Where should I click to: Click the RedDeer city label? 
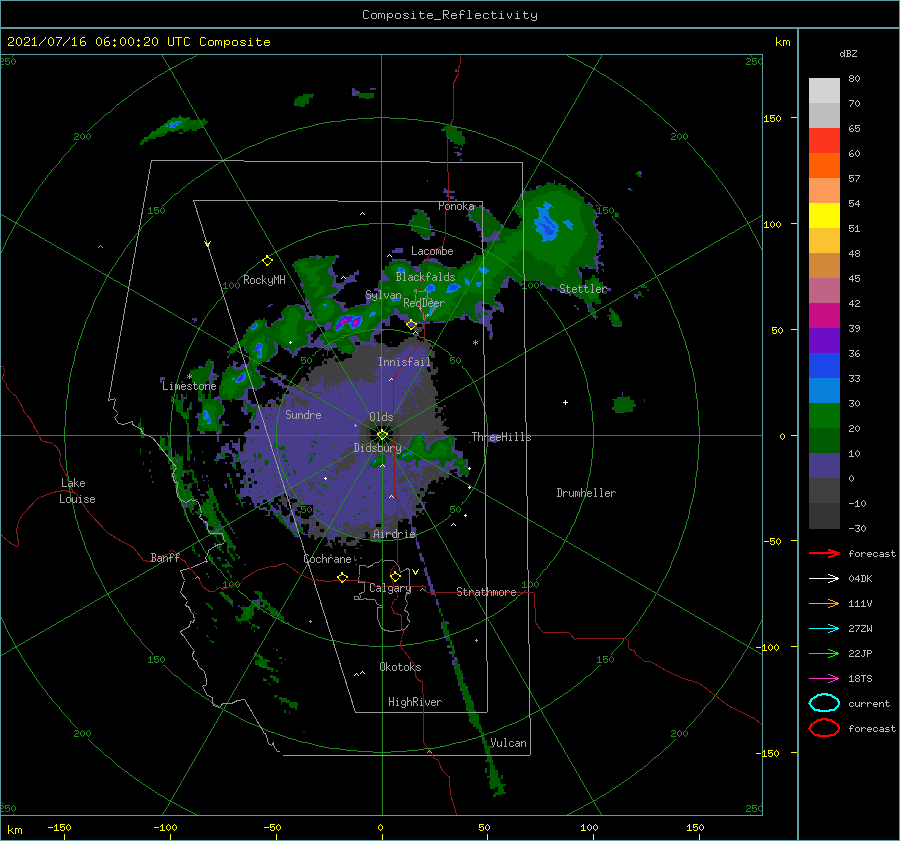click(424, 303)
